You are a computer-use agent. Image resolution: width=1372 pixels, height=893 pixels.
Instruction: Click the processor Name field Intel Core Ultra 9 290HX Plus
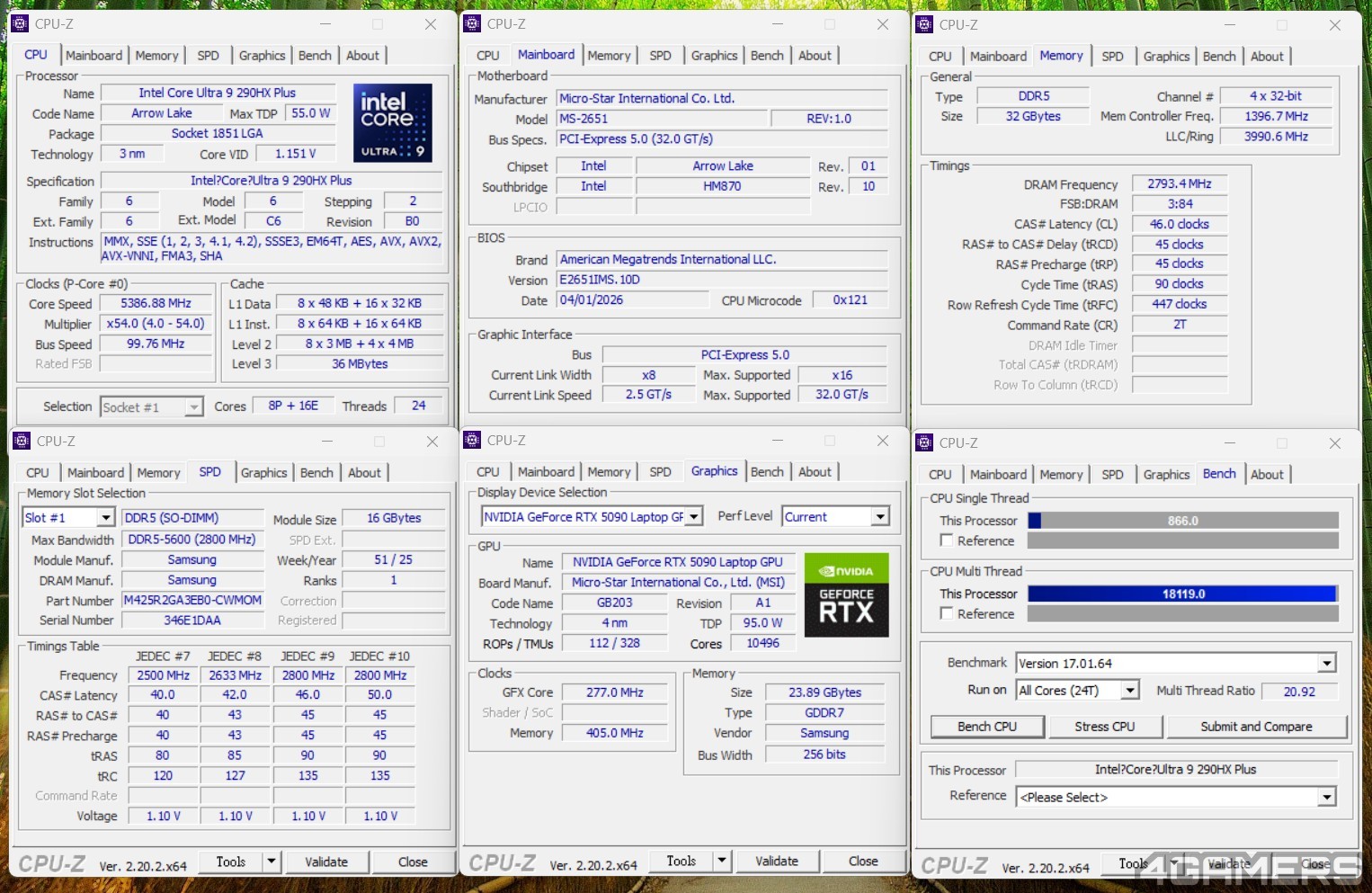click(x=218, y=93)
